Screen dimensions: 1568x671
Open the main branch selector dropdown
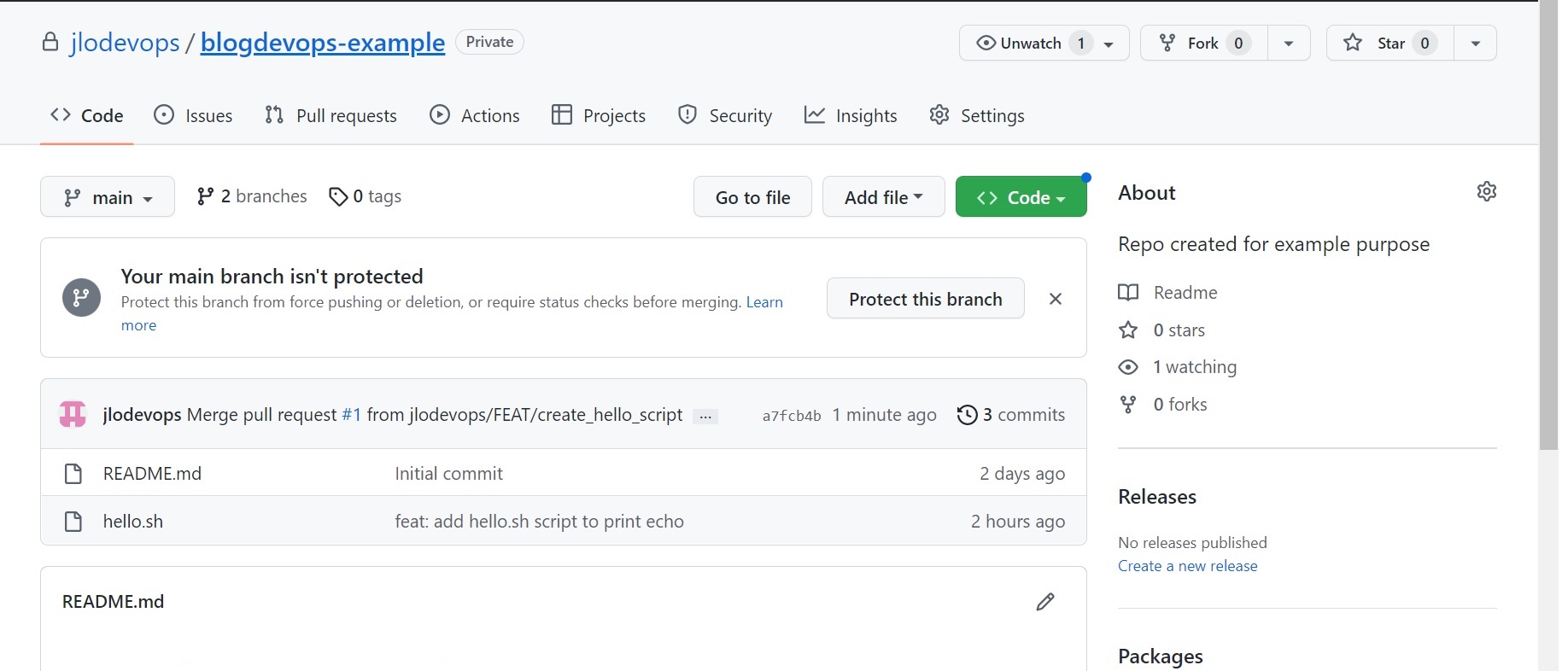(x=108, y=197)
